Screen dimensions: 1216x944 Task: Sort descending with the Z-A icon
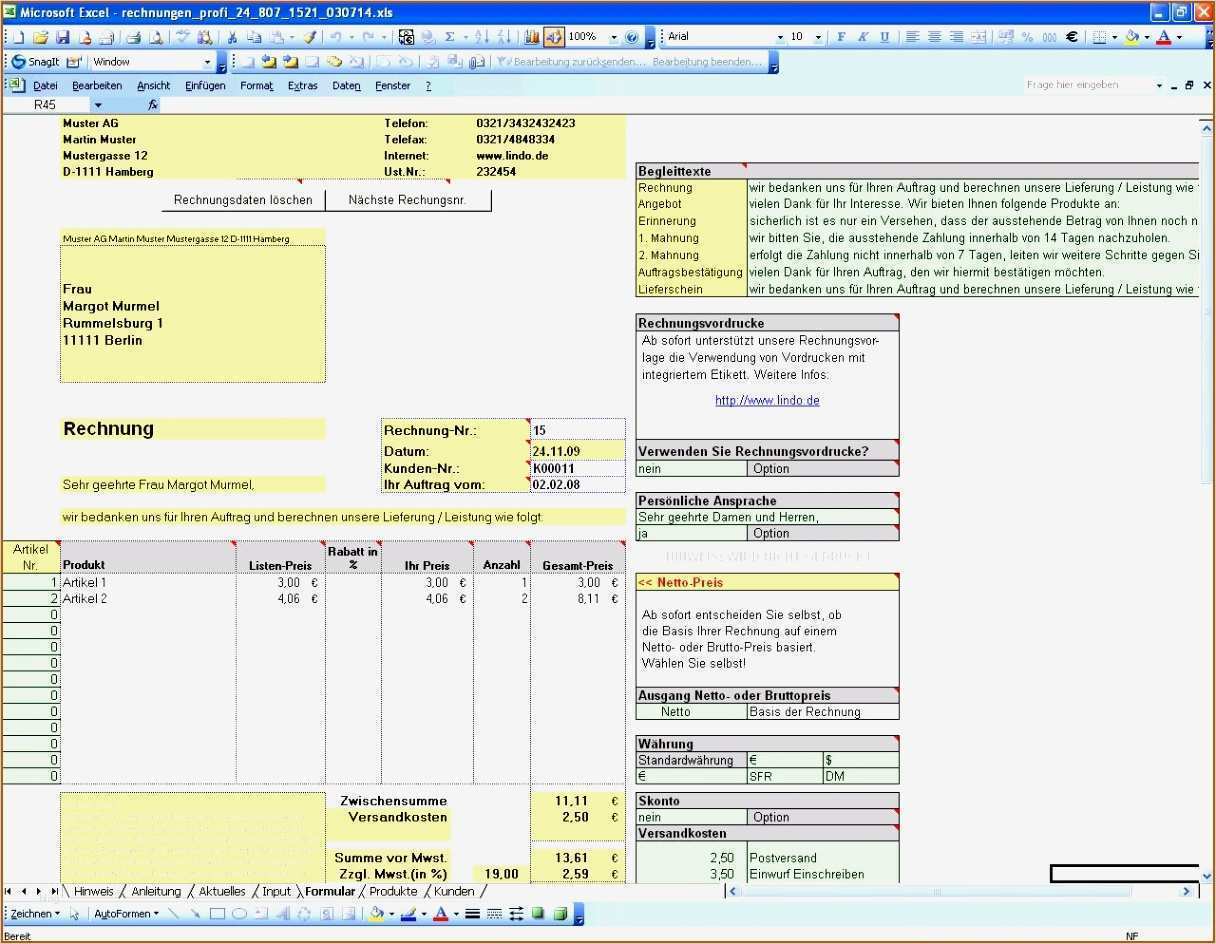point(503,37)
